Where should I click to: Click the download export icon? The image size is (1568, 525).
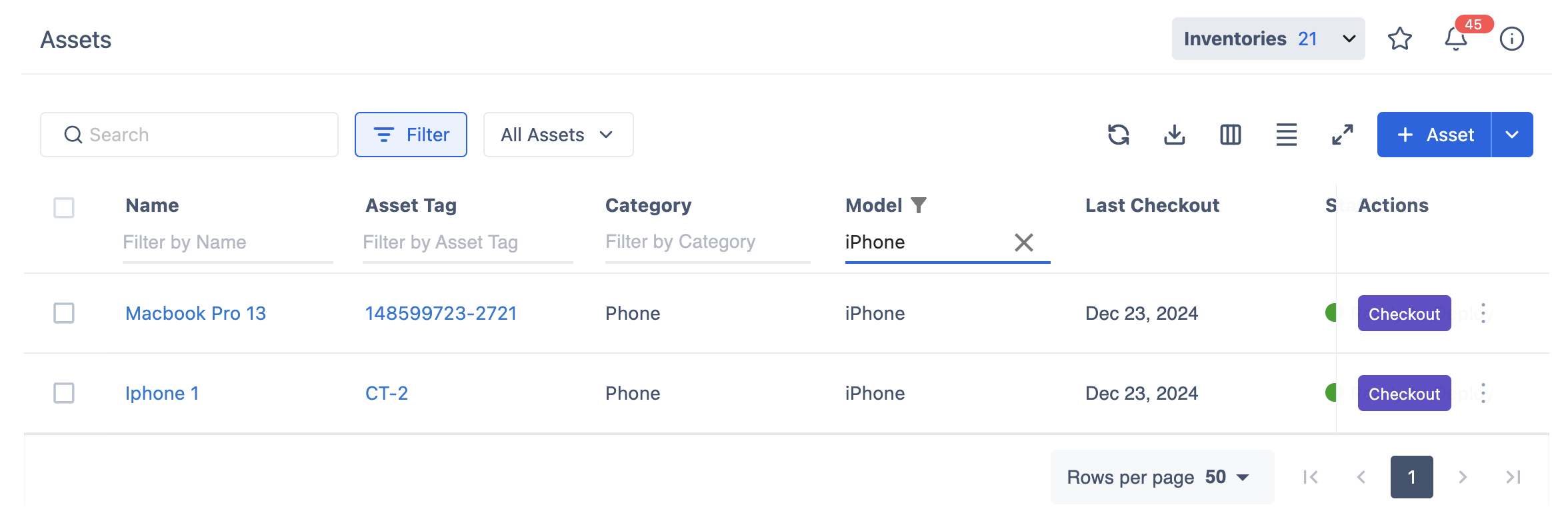point(1174,135)
